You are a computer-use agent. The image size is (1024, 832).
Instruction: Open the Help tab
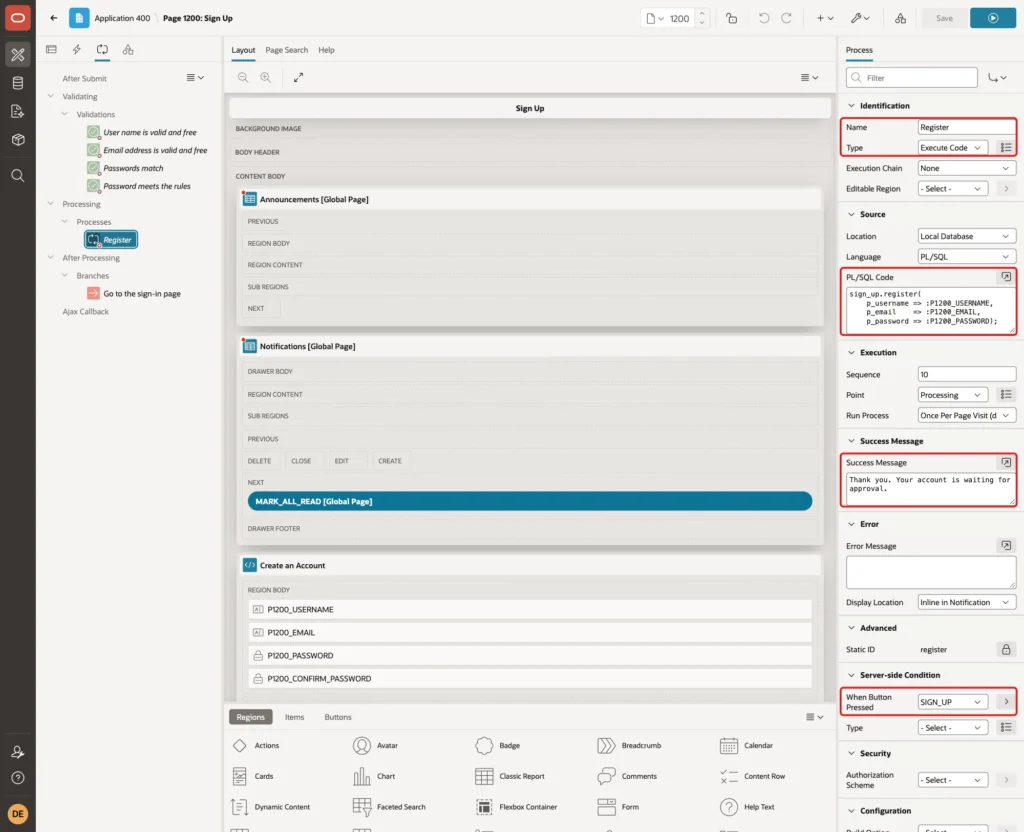coord(326,50)
